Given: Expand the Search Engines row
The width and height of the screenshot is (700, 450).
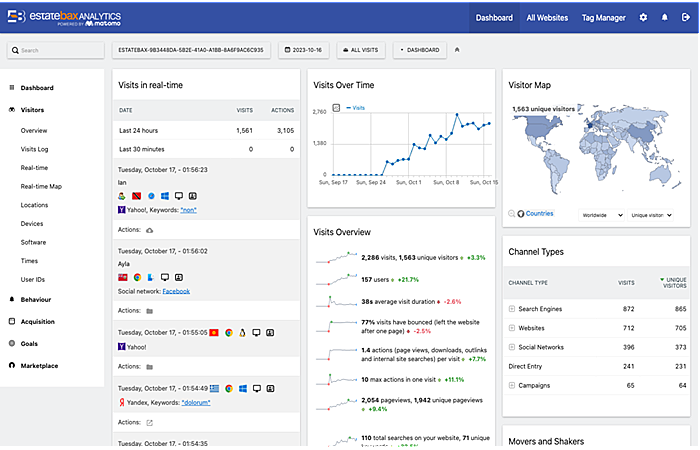Looking at the screenshot, I should [513, 310].
